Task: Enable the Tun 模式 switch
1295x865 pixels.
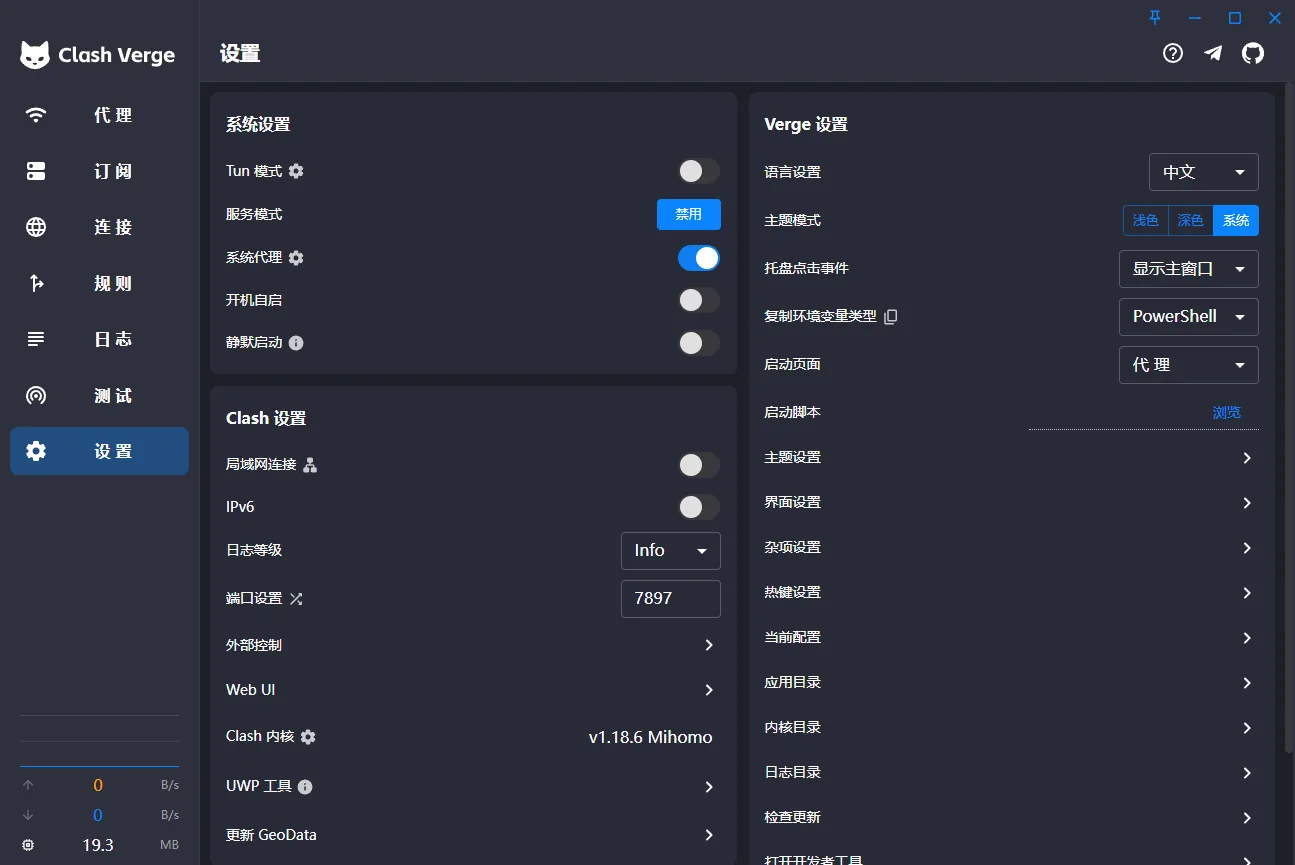Action: pyautogui.click(x=698, y=171)
